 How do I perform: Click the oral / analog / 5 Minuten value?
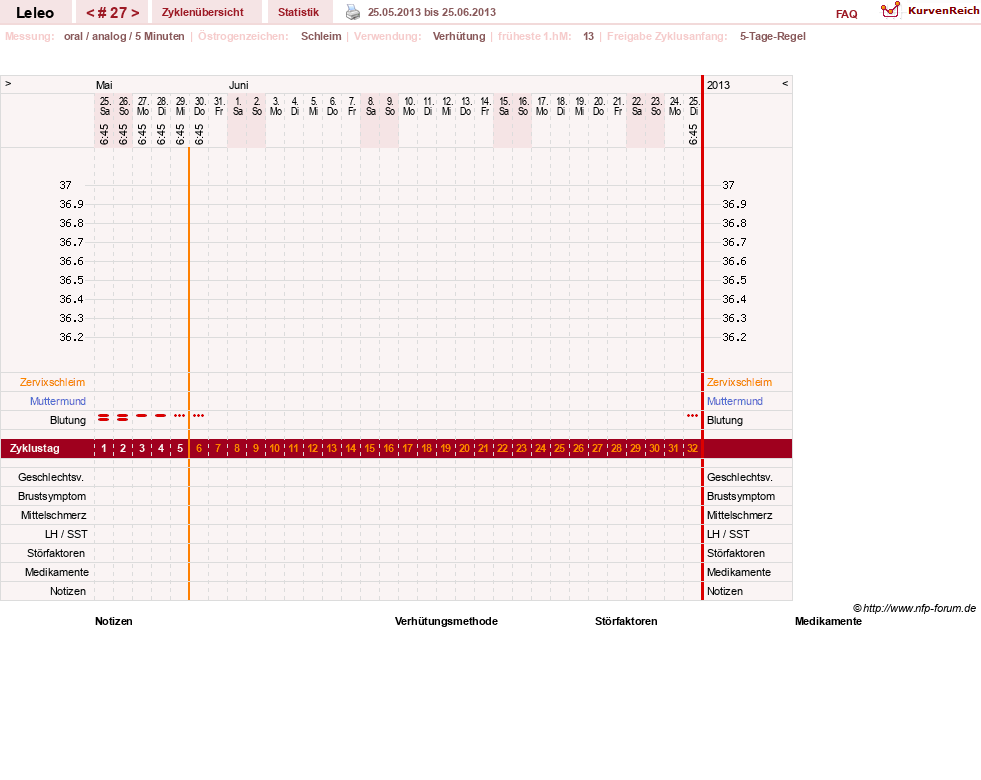124,36
